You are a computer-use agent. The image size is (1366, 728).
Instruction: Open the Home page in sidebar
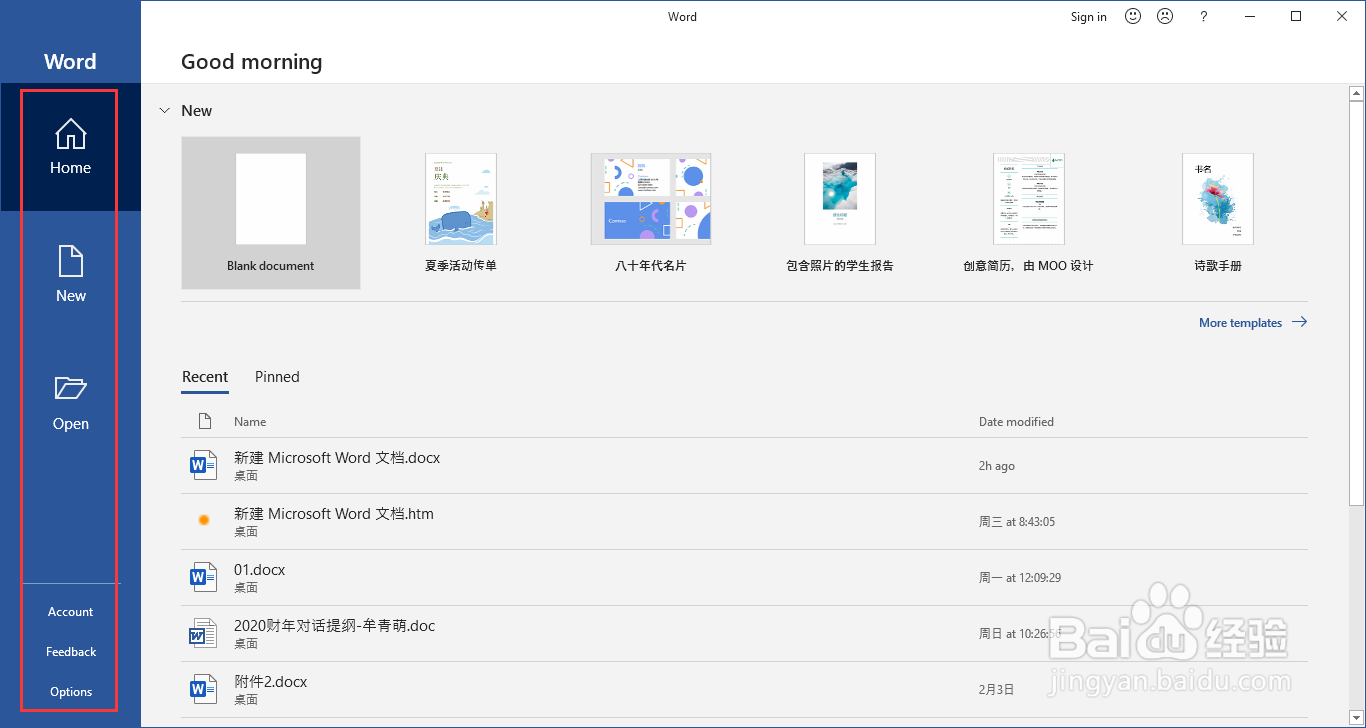[x=70, y=147]
